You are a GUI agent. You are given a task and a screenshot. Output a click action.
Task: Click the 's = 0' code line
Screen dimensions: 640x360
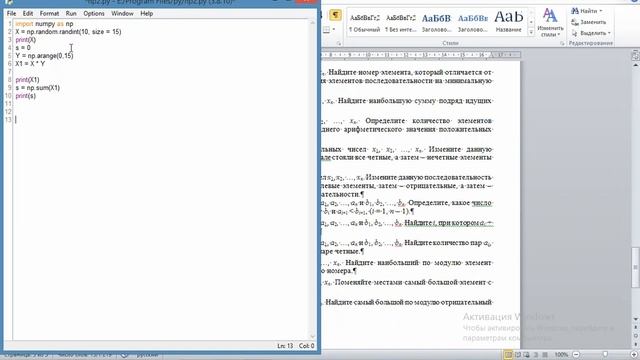pyautogui.click(x=23, y=47)
